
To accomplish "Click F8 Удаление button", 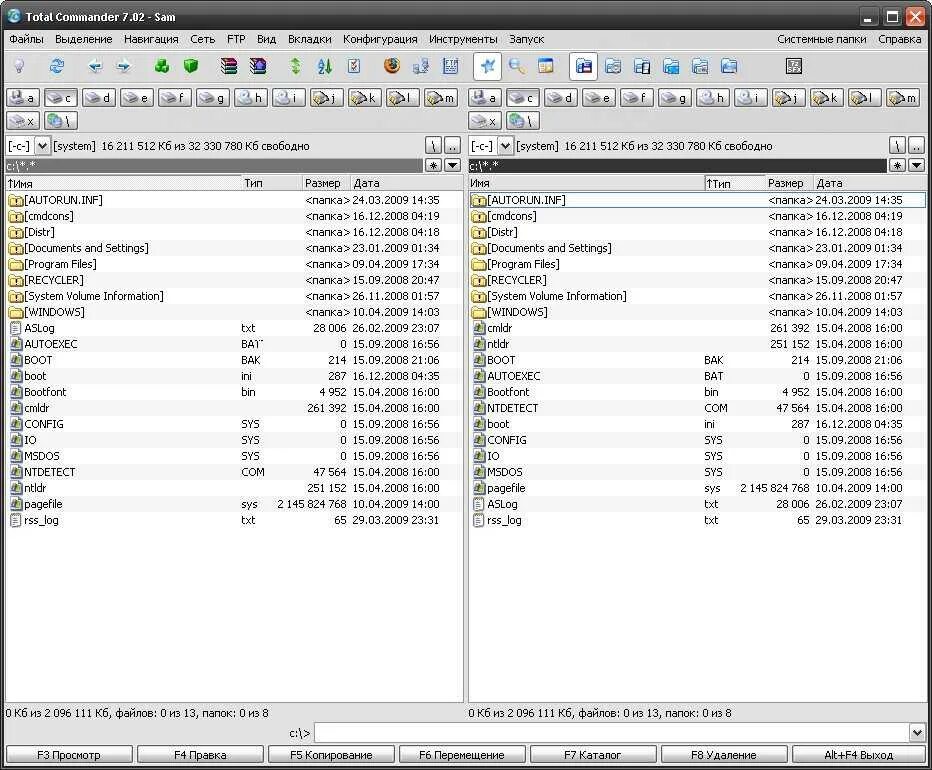I will [x=724, y=755].
